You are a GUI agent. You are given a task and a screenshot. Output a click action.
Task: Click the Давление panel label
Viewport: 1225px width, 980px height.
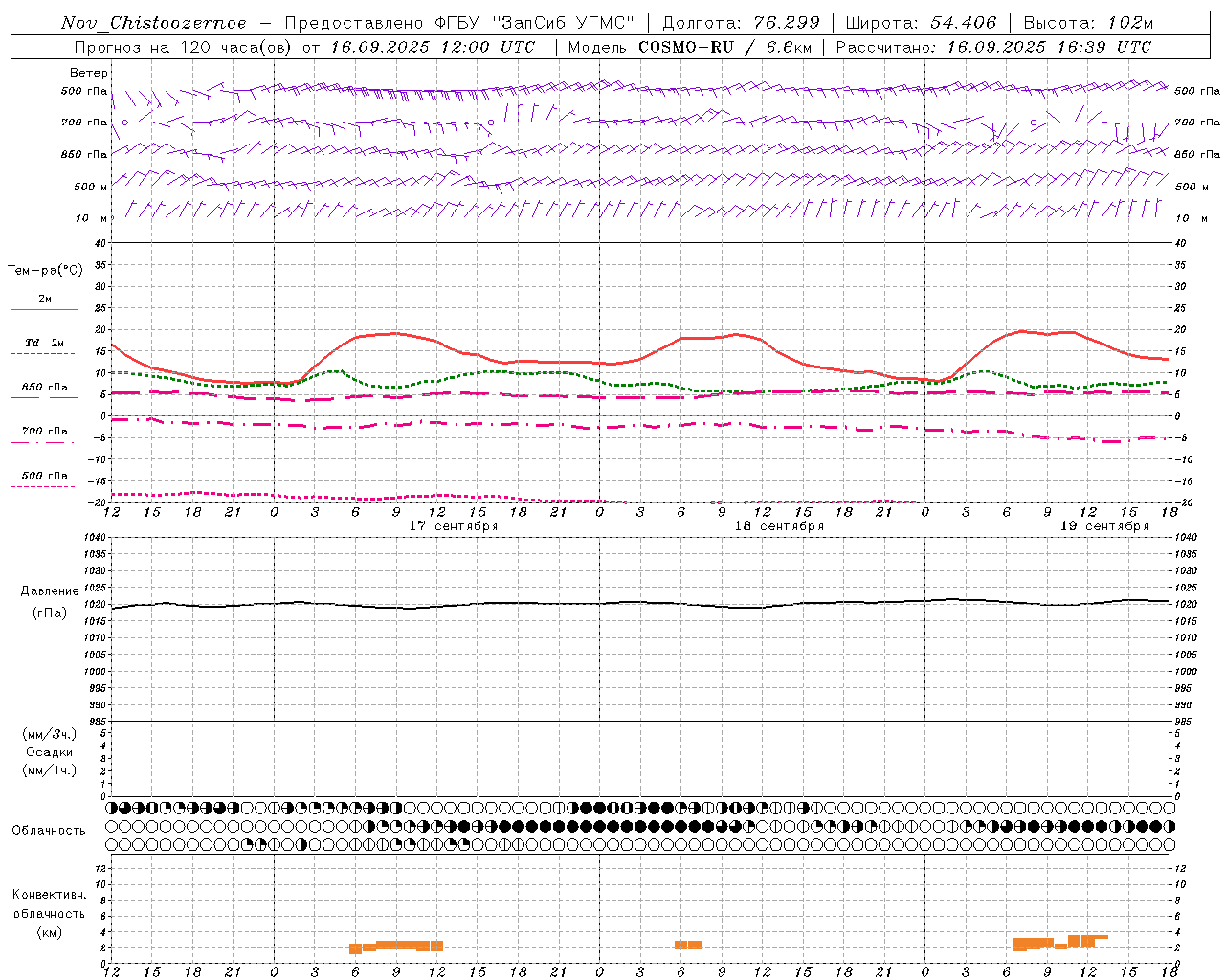(x=48, y=591)
